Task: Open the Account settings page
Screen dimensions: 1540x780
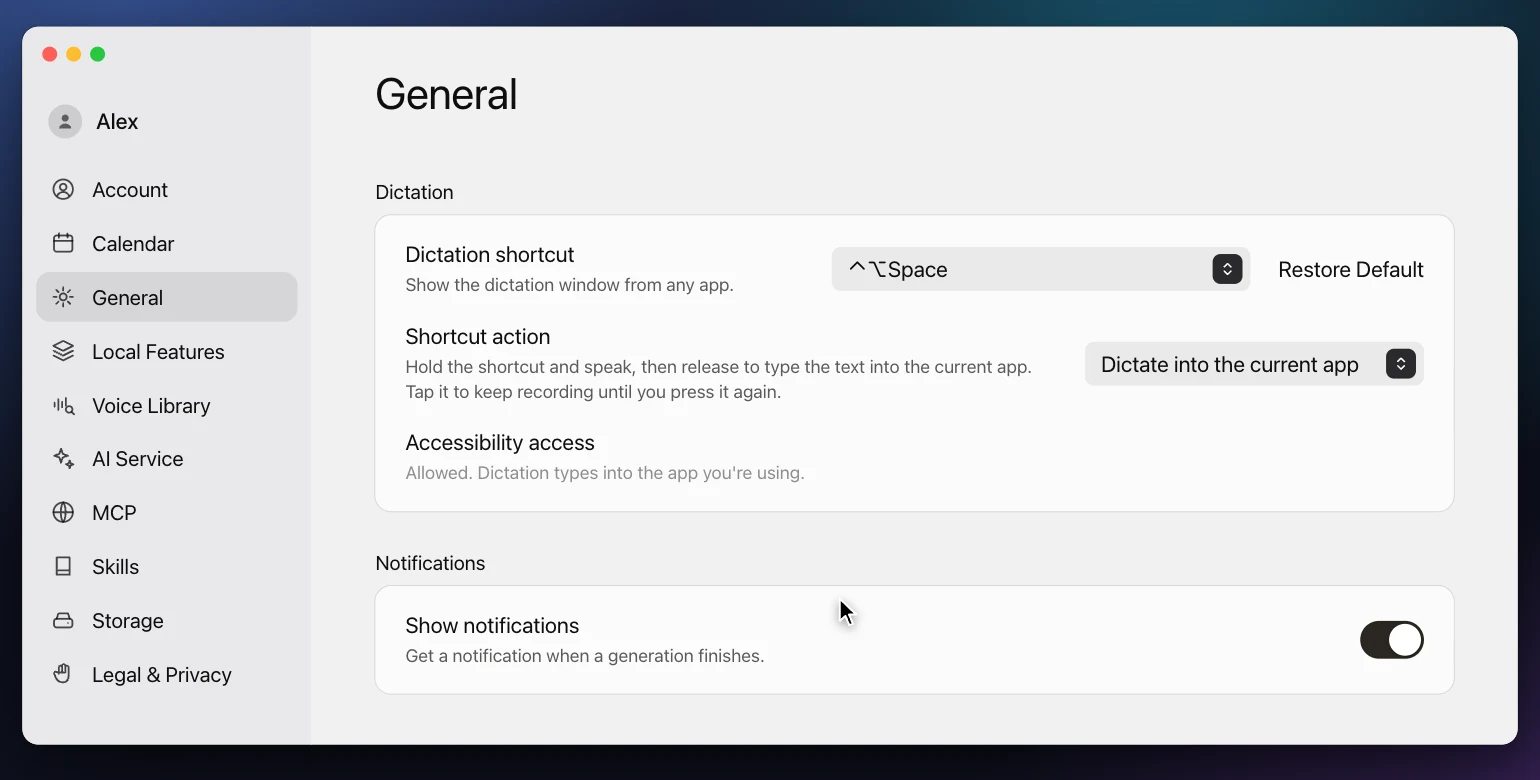Action: coord(167,190)
